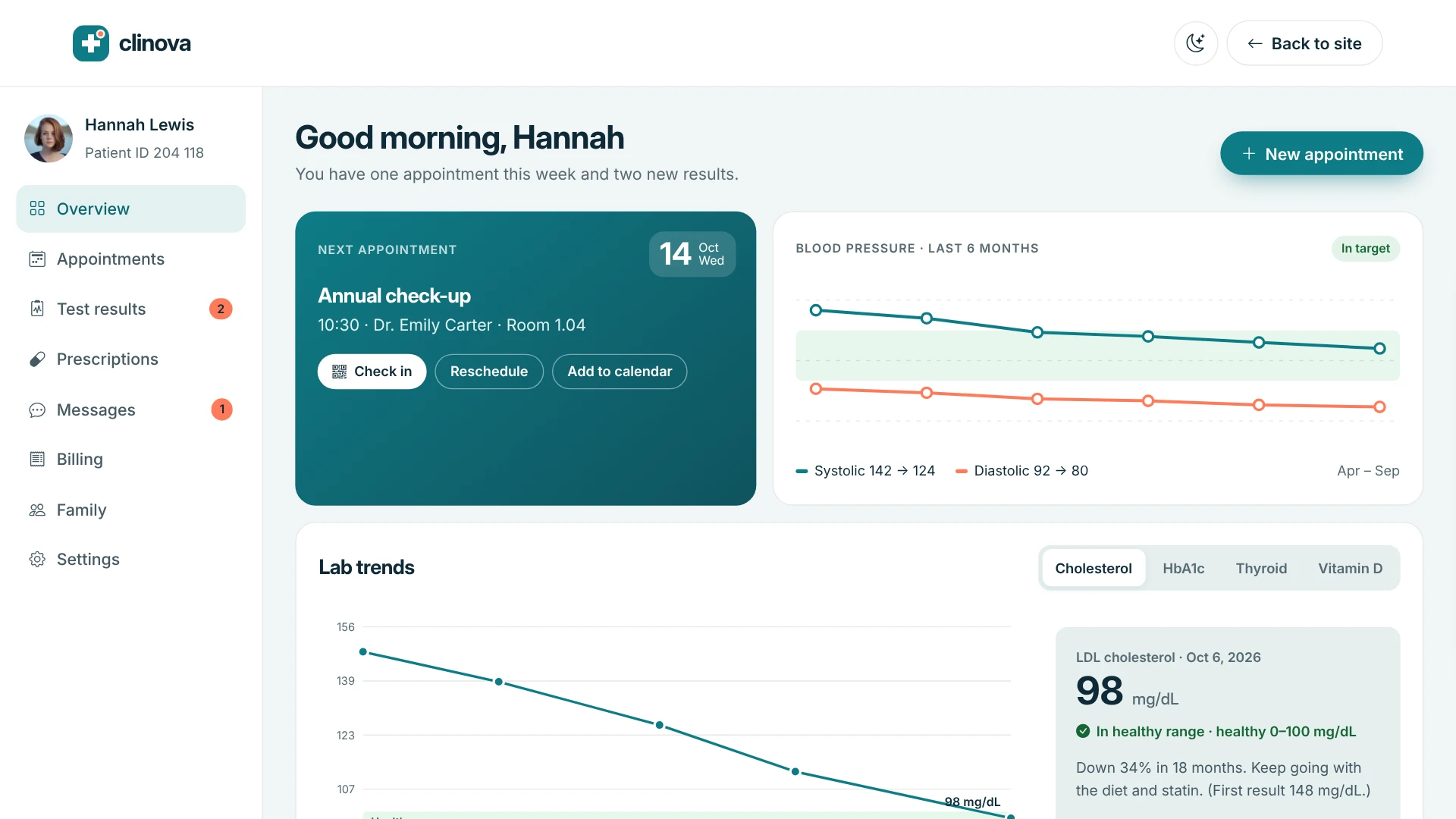Open the Billing sidebar label
Image resolution: width=1456 pixels, height=819 pixels.
80,459
